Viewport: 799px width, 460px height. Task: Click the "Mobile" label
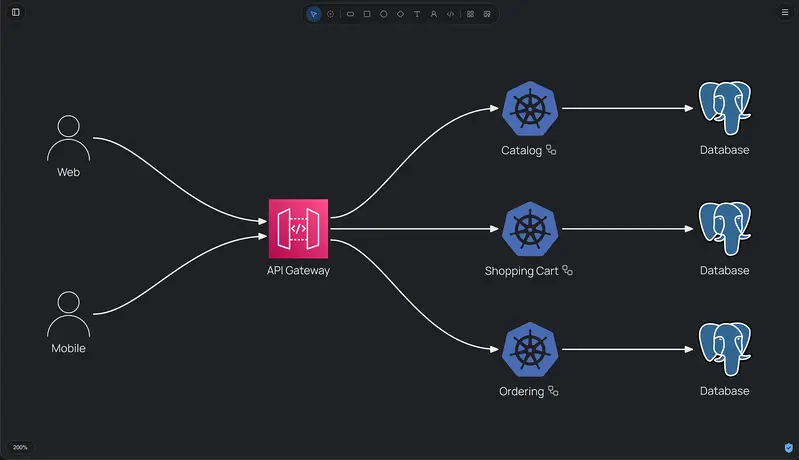[x=68, y=348]
